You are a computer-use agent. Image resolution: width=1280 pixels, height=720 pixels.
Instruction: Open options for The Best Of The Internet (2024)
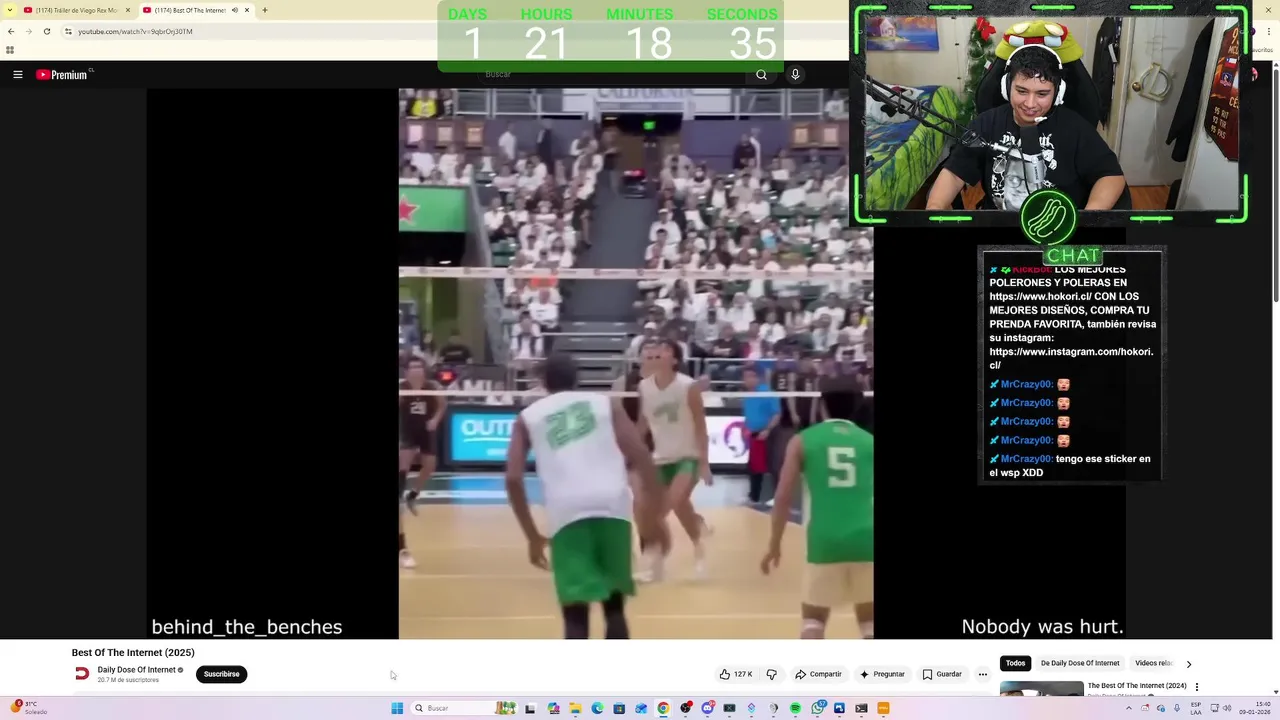pyautogui.click(x=1197, y=687)
